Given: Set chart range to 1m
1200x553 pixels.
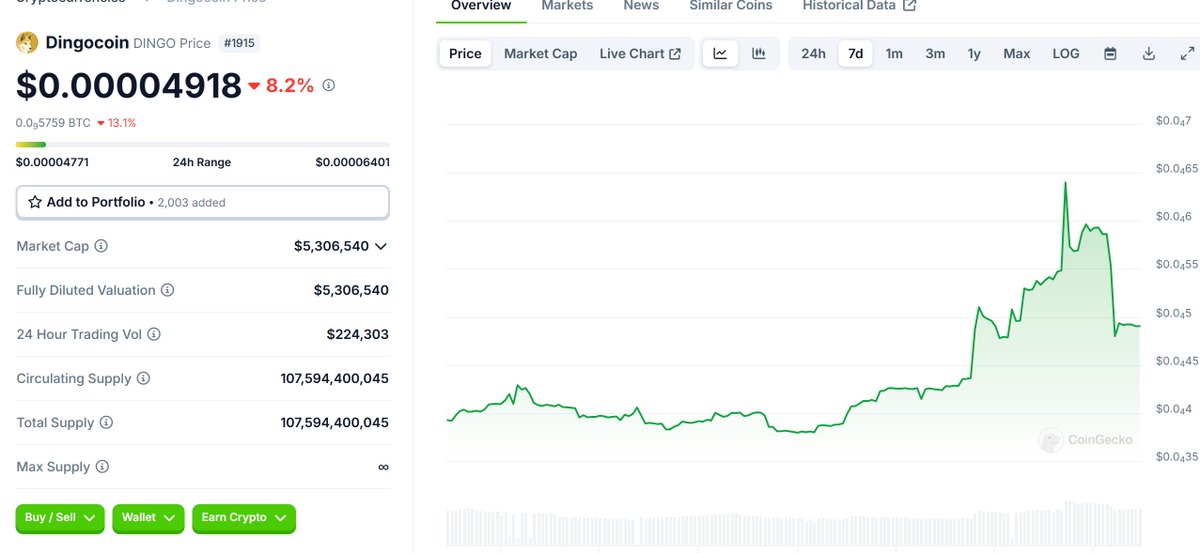Looking at the screenshot, I should (x=894, y=53).
